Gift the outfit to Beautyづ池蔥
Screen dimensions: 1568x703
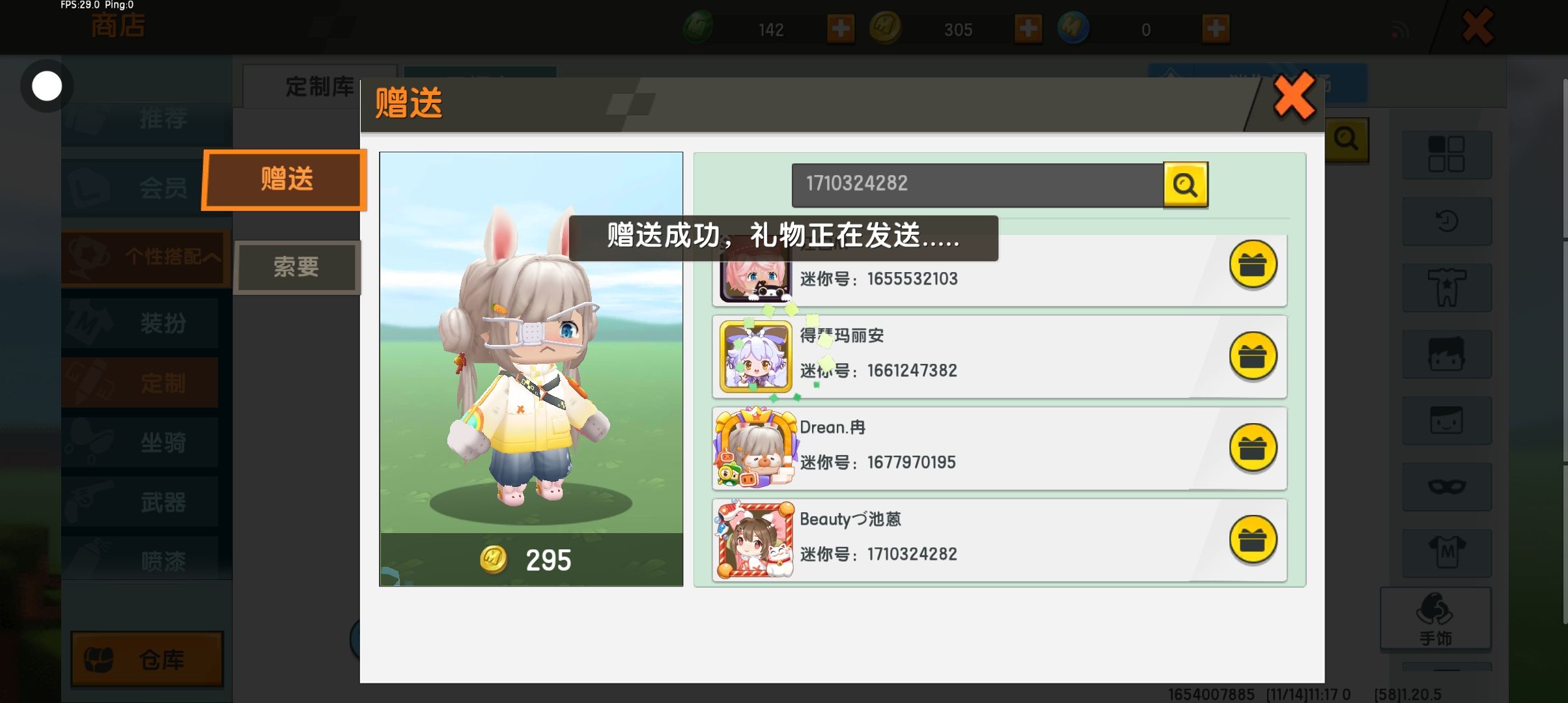point(1253,540)
